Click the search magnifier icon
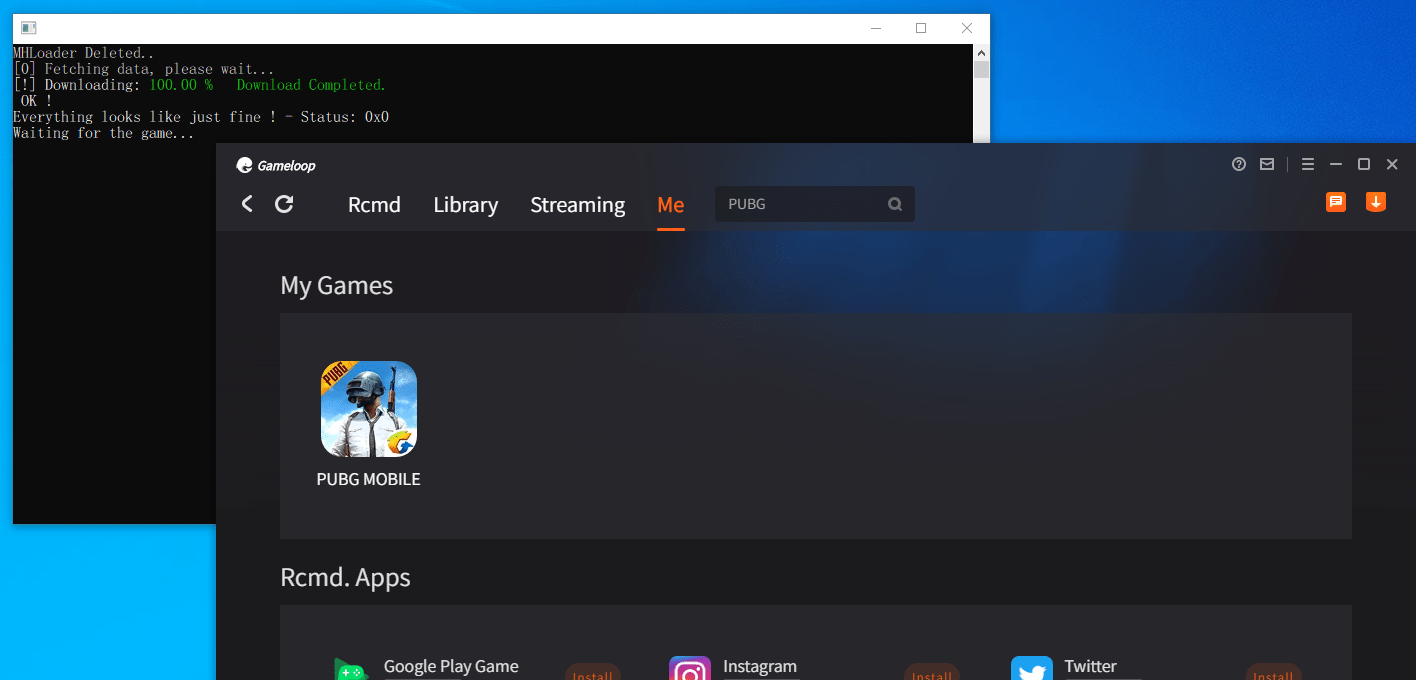This screenshot has height=680, width=1416. 895,204
